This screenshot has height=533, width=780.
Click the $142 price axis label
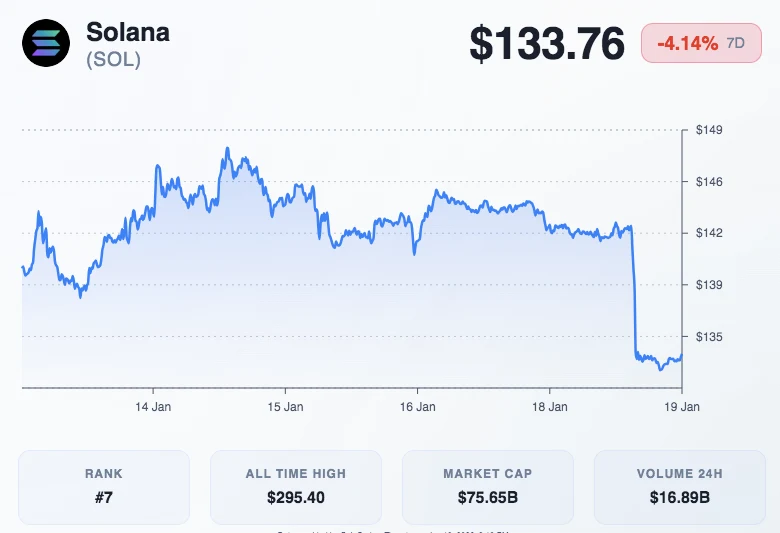(x=709, y=233)
